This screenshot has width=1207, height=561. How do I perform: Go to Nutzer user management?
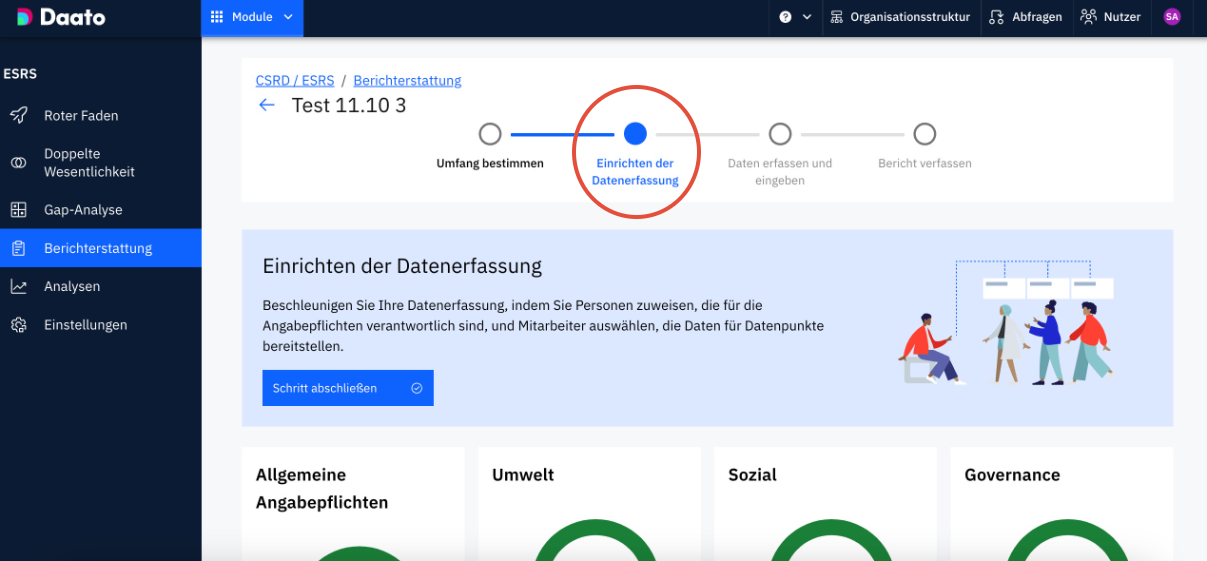coord(1110,17)
